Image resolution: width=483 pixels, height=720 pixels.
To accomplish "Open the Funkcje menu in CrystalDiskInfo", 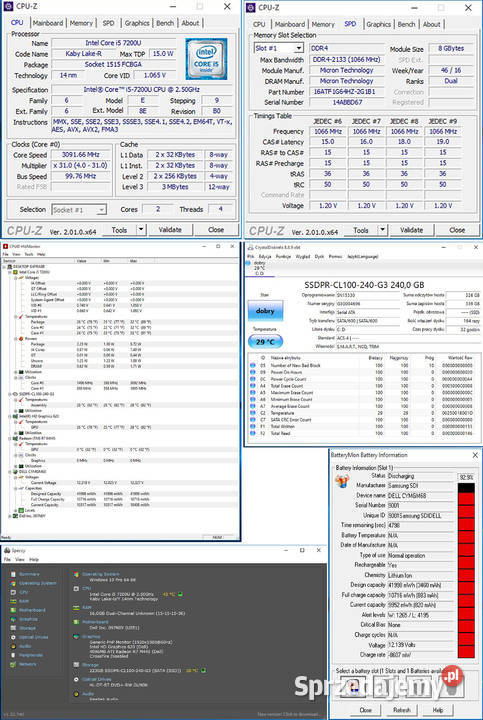I will coord(283,257).
